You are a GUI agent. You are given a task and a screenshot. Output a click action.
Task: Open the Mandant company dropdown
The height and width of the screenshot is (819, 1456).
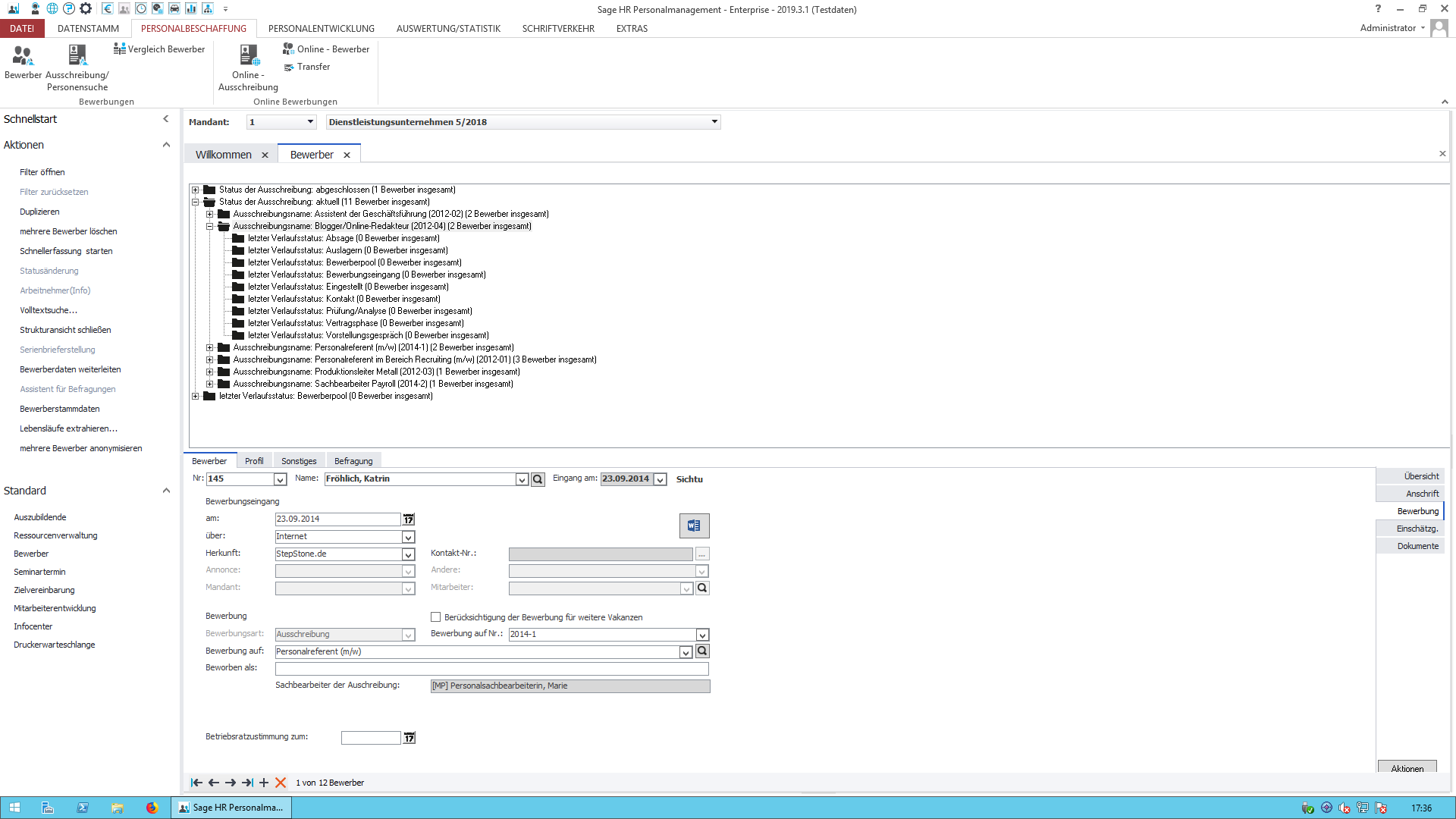click(x=714, y=122)
